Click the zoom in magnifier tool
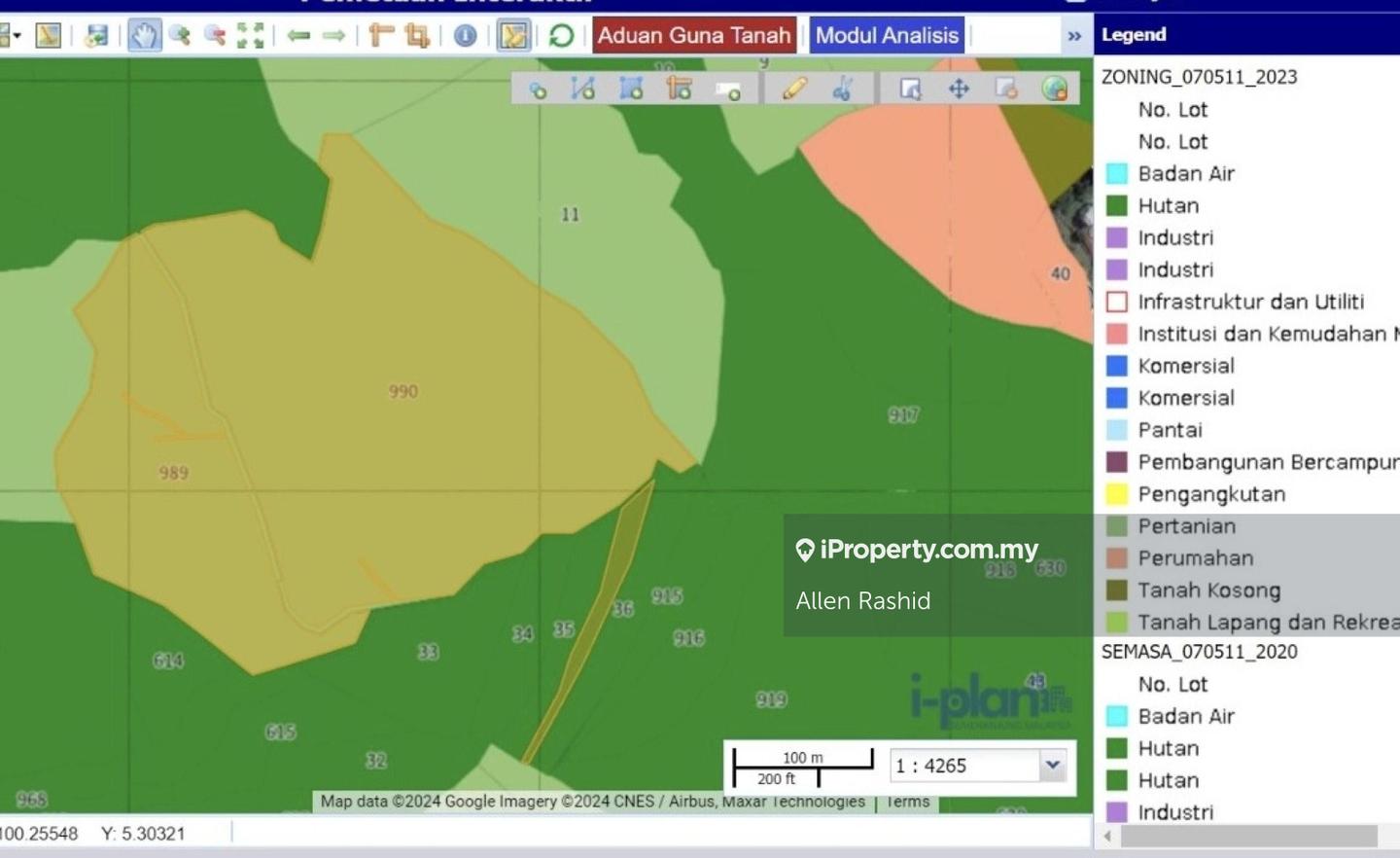The width and height of the screenshot is (1400, 858). point(179,36)
